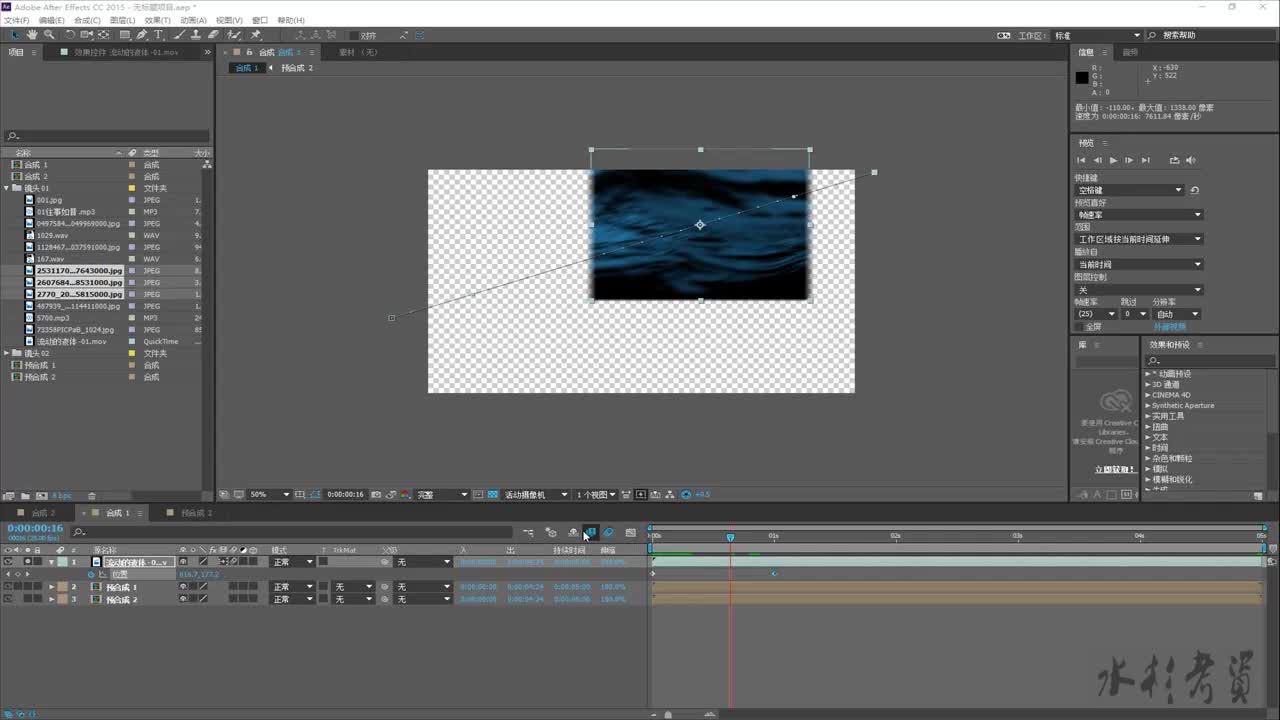The height and width of the screenshot is (720, 1280).
Task: Select the Unified Camera tool
Action: pyautogui.click(x=86, y=35)
